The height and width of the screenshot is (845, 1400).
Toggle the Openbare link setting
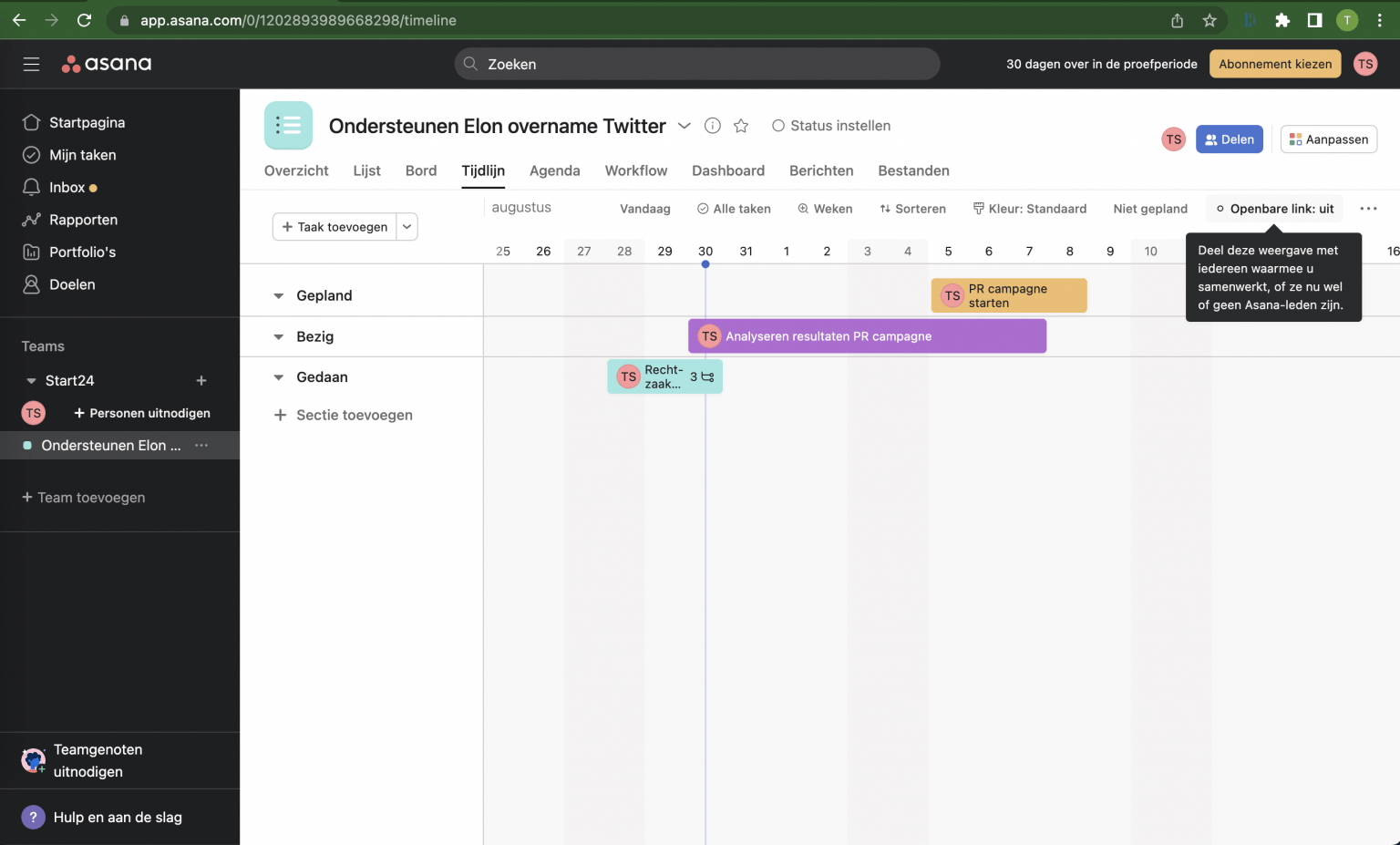tap(1273, 208)
